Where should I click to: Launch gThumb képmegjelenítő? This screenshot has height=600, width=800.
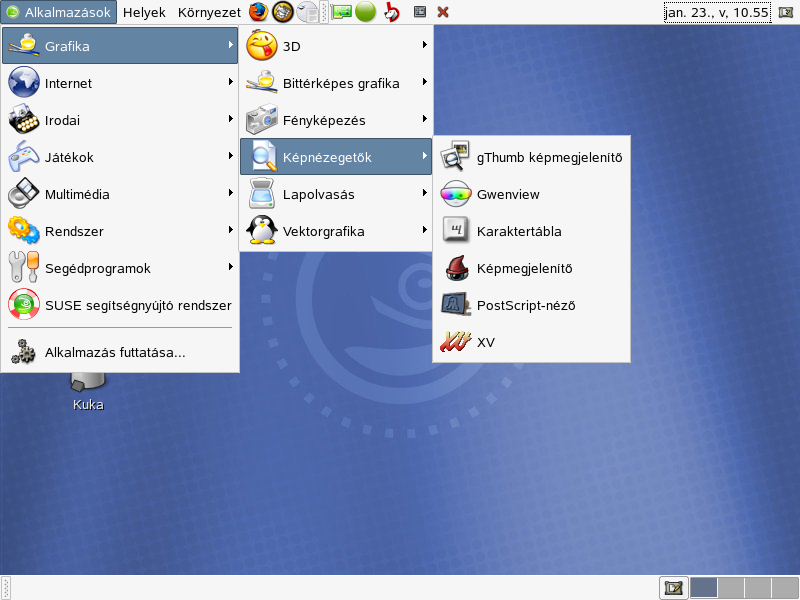tap(531, 157)
